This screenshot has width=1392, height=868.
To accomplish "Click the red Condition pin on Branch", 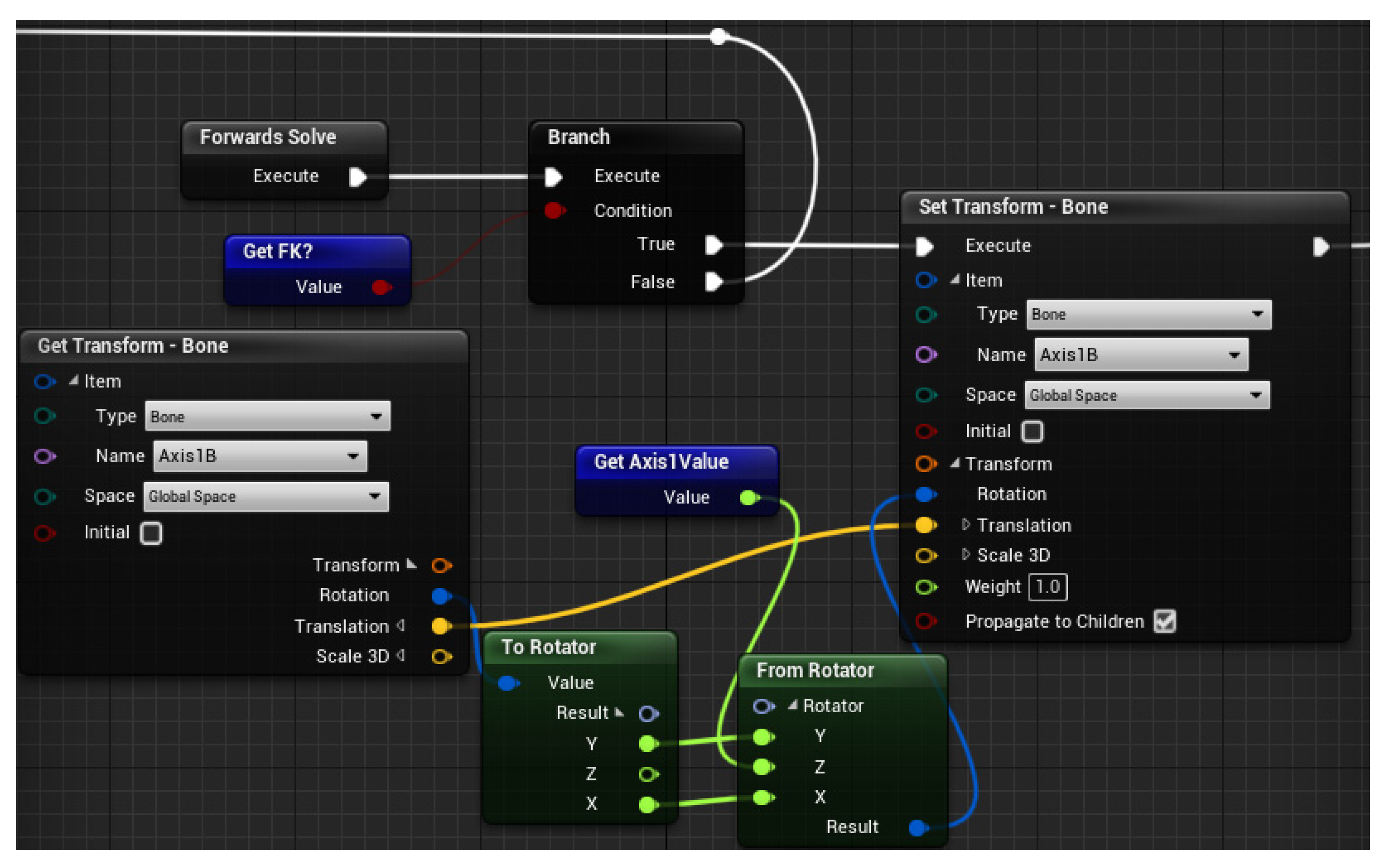I will pyautogui.click(x=553, y=211).
